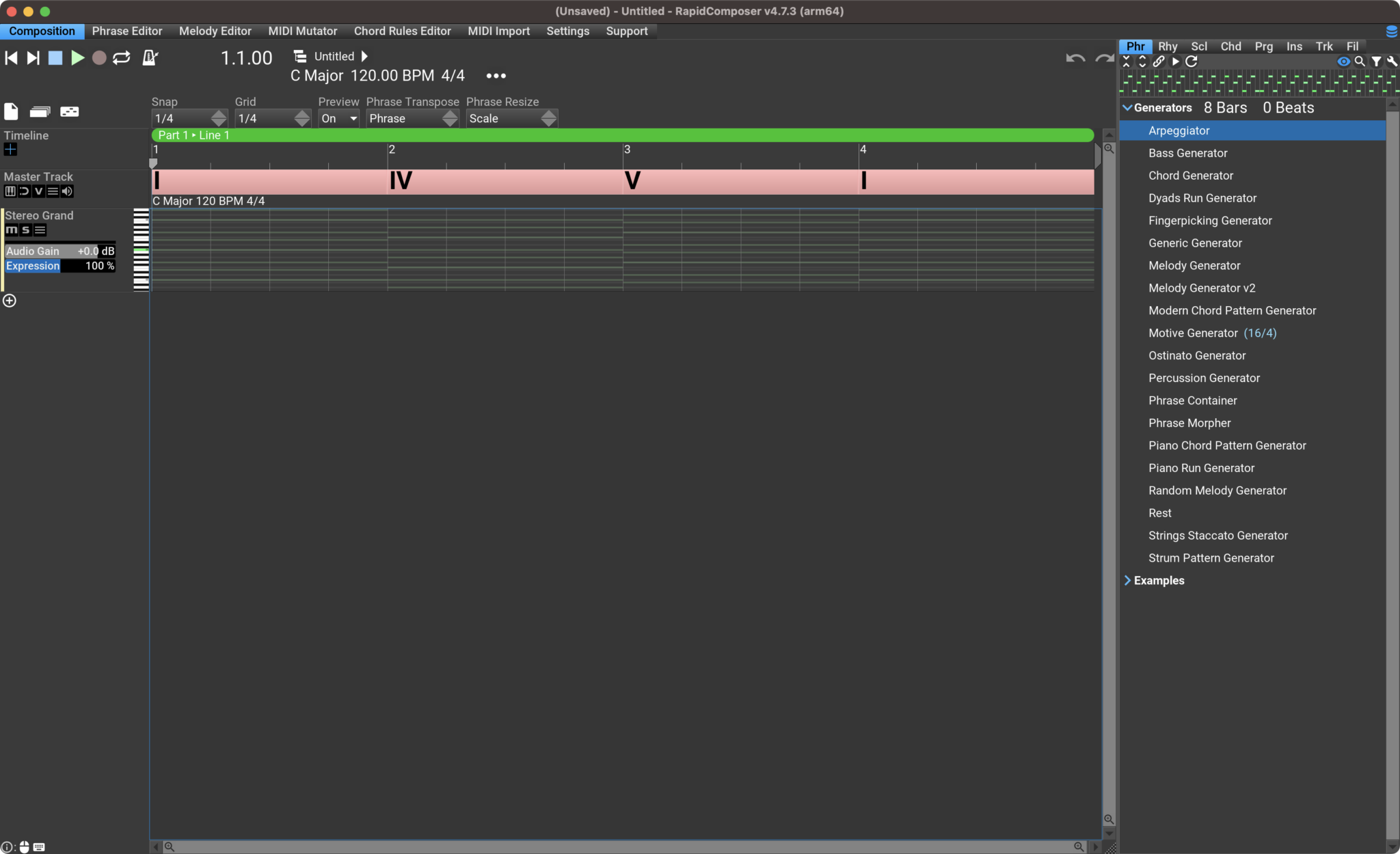1400x854 pixels.
Task: Click the collapse-all arrows icon
Action: point(1127,61)
